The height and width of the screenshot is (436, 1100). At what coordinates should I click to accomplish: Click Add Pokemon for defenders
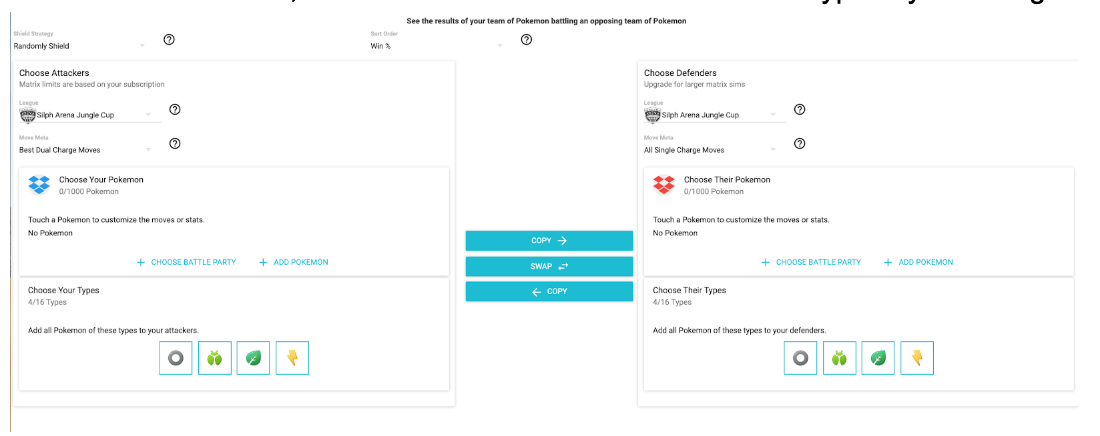pyautogui.click(x=918, y=262)
